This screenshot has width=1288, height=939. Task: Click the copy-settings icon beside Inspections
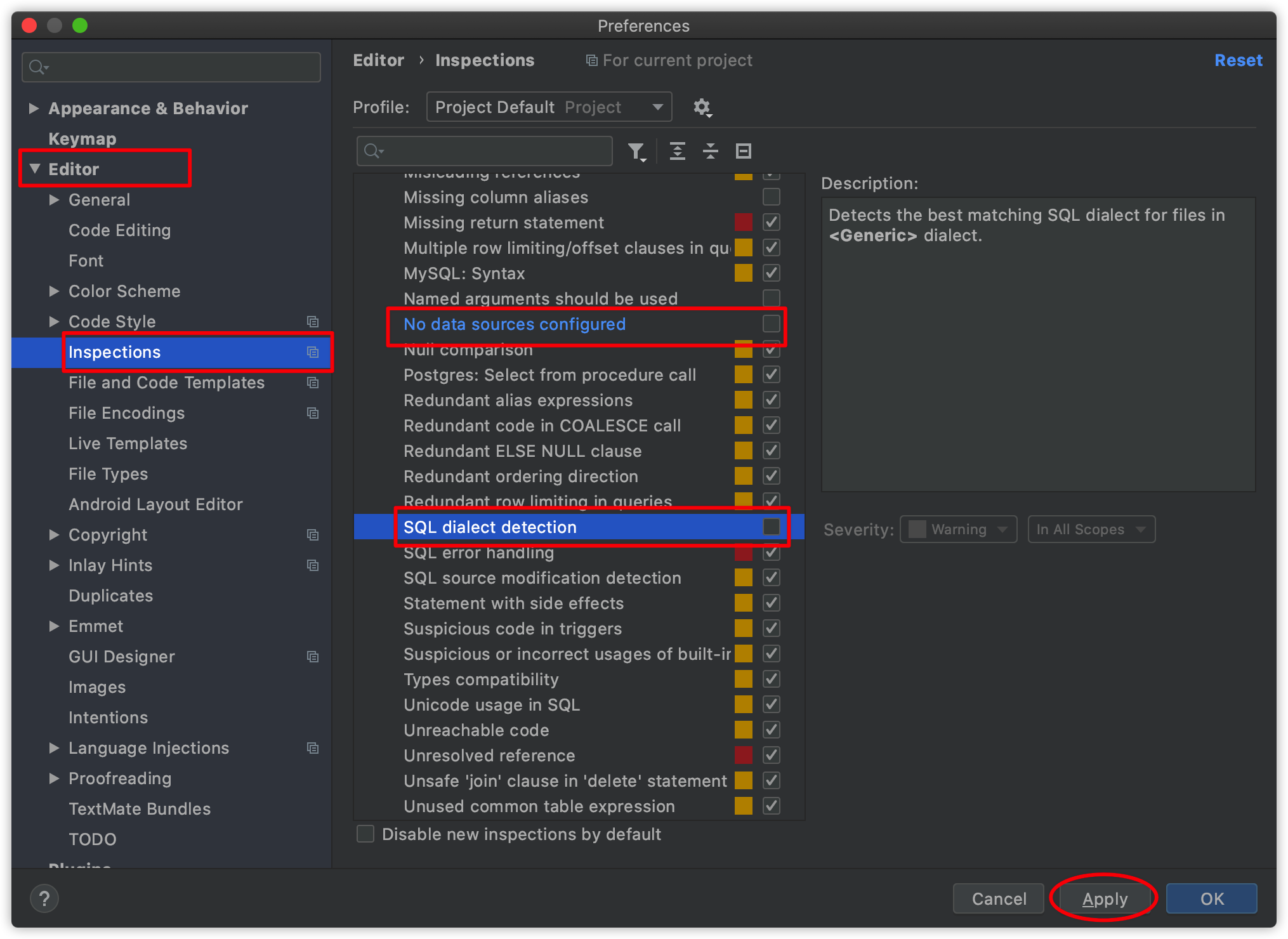click(x=313, y=352)
